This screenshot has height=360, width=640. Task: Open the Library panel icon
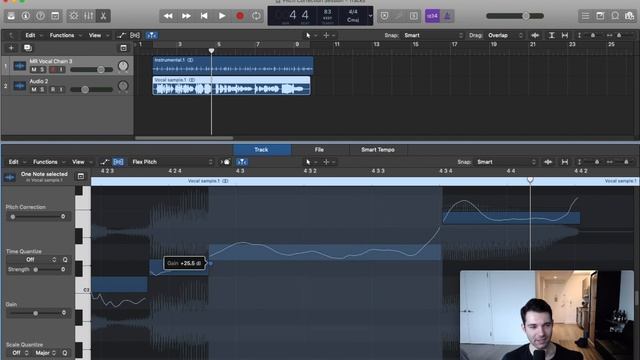11,16
